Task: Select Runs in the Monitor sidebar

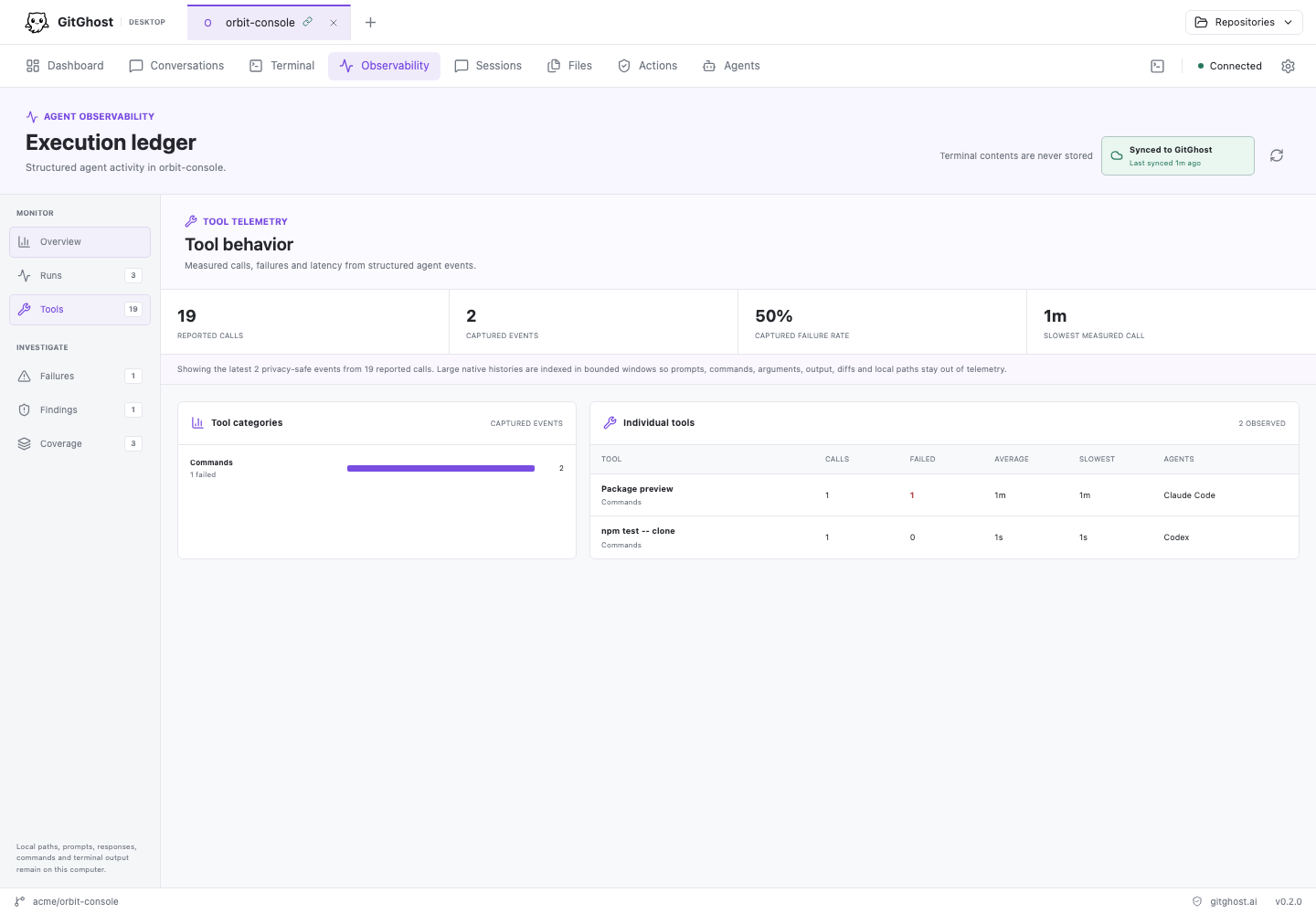Action: (x=80, y=275)
